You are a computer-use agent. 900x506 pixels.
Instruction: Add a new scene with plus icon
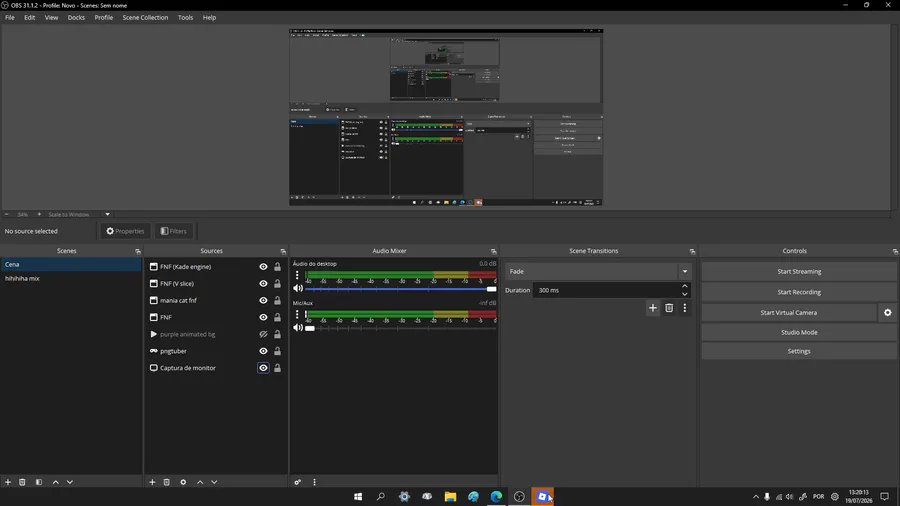(x=8, y=482)
